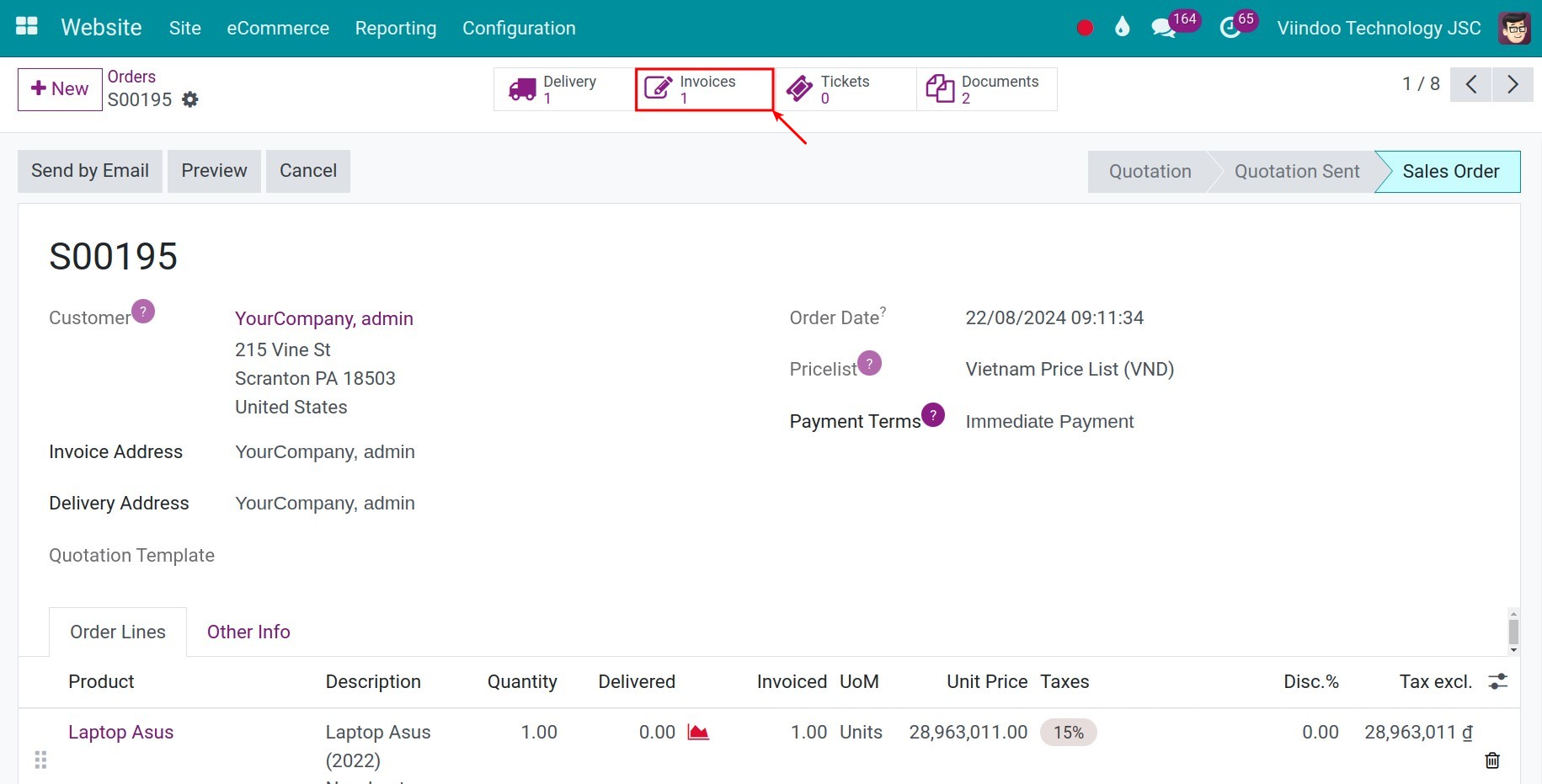This screenshot has width=1542, height=784.
Task: Click the Payment Terms help question mark
Action: (933, 414)
